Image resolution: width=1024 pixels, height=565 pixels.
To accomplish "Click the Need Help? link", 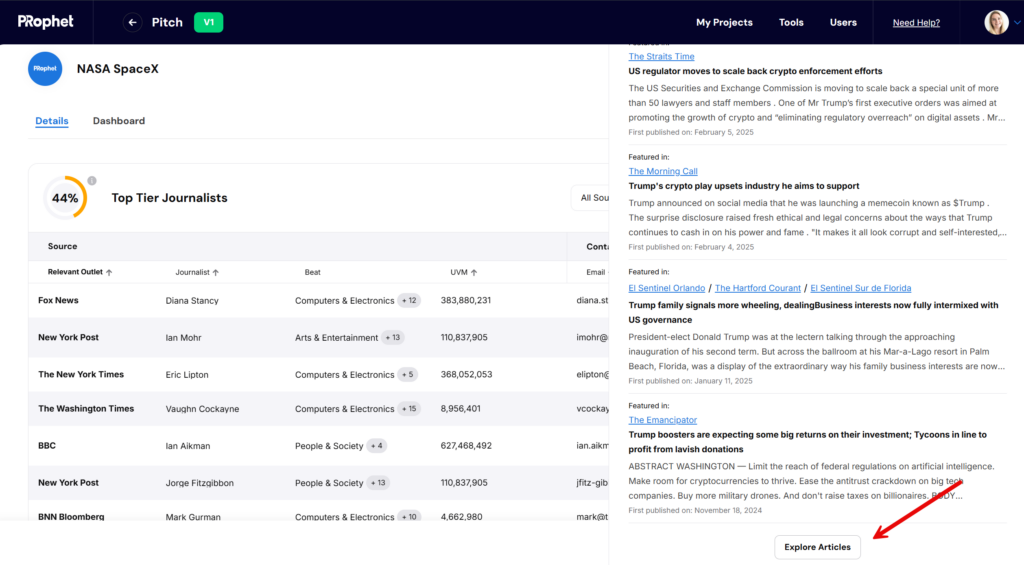I will coord(916,23).
